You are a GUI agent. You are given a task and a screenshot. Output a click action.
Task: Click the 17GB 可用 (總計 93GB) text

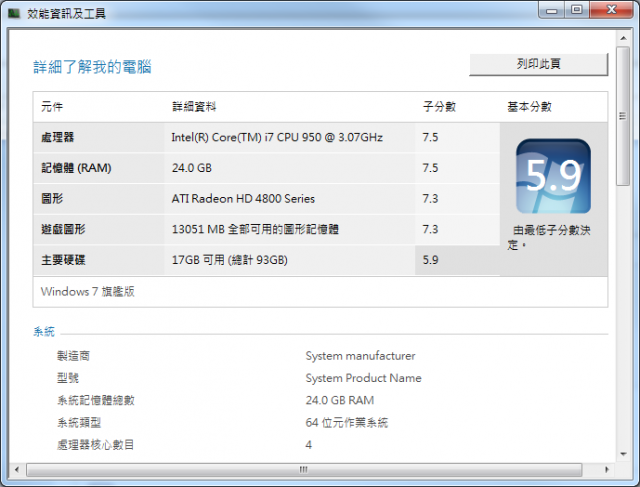230,260
